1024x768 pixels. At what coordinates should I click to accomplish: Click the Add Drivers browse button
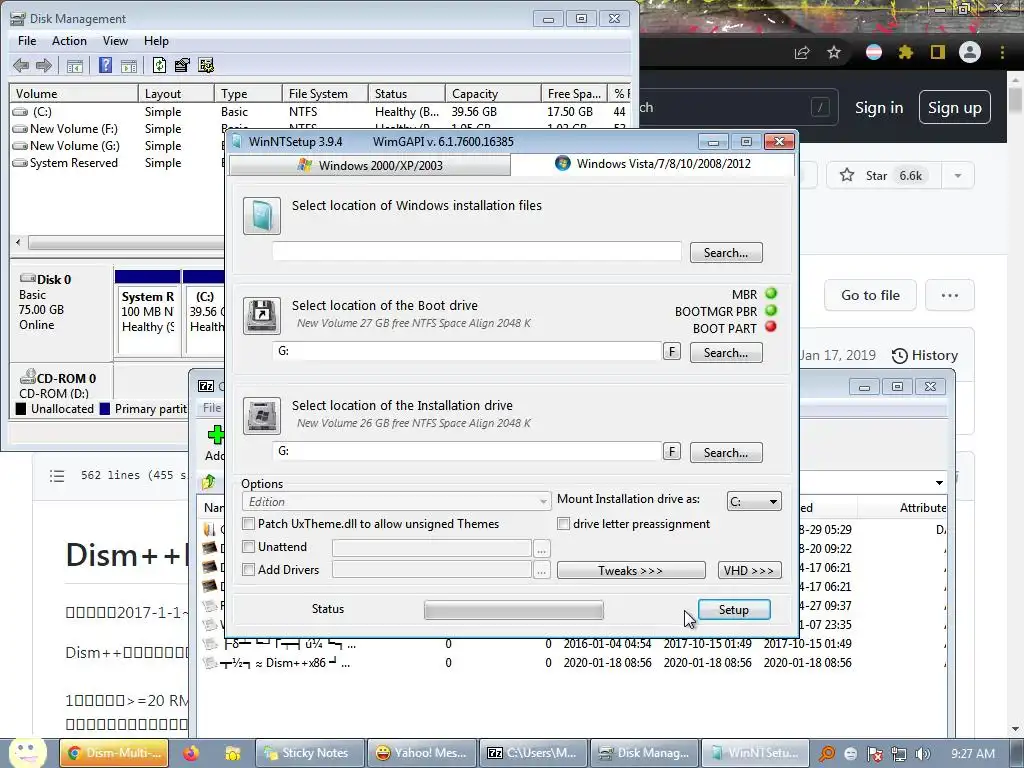541,571
